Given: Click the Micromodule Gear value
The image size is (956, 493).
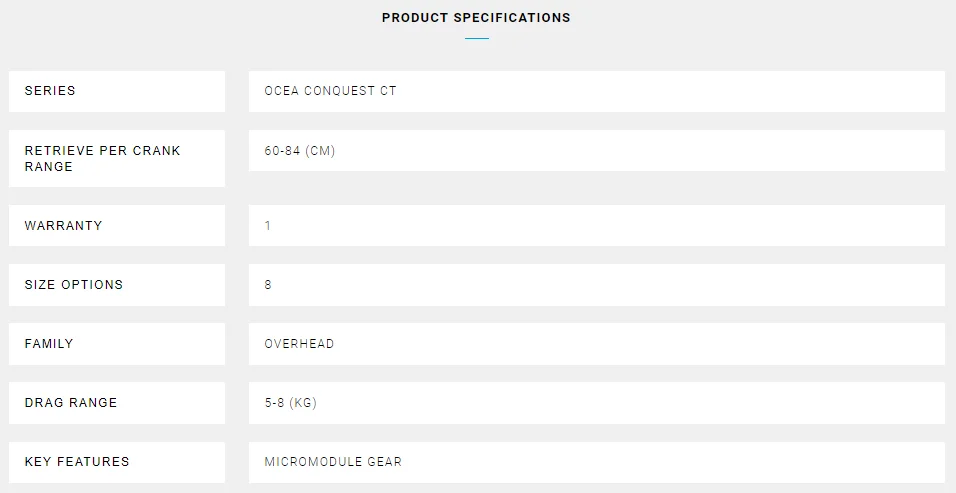Looking at the screenshot, I should point(333,462).
